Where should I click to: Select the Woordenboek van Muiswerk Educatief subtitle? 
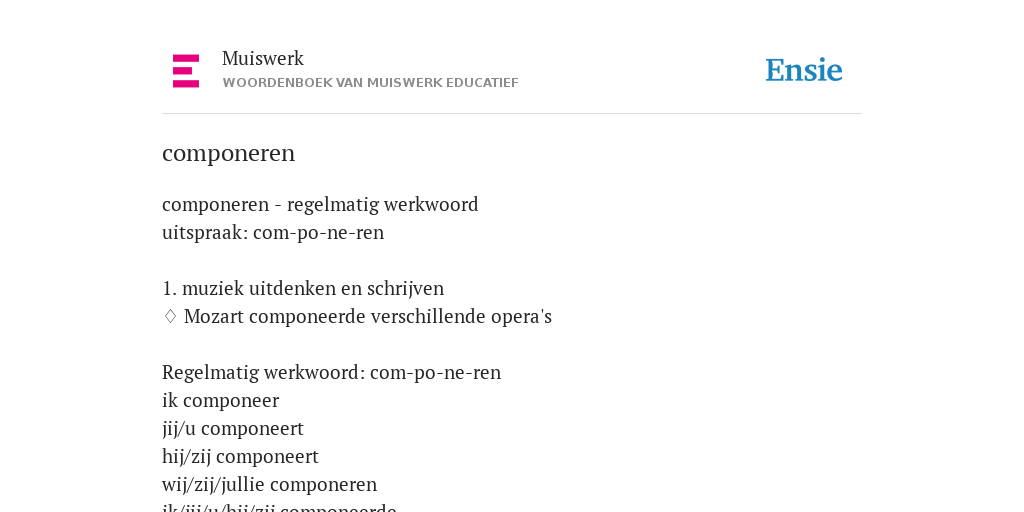click(x=370, y=83)
